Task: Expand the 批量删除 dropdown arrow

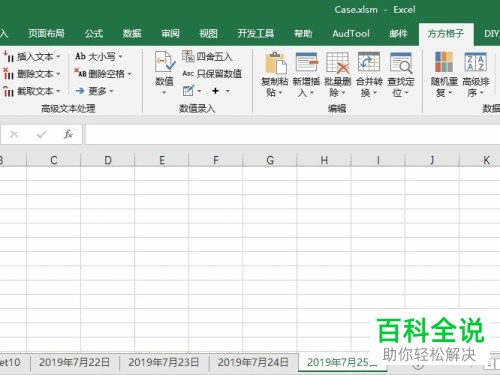Action: [343, 93]
